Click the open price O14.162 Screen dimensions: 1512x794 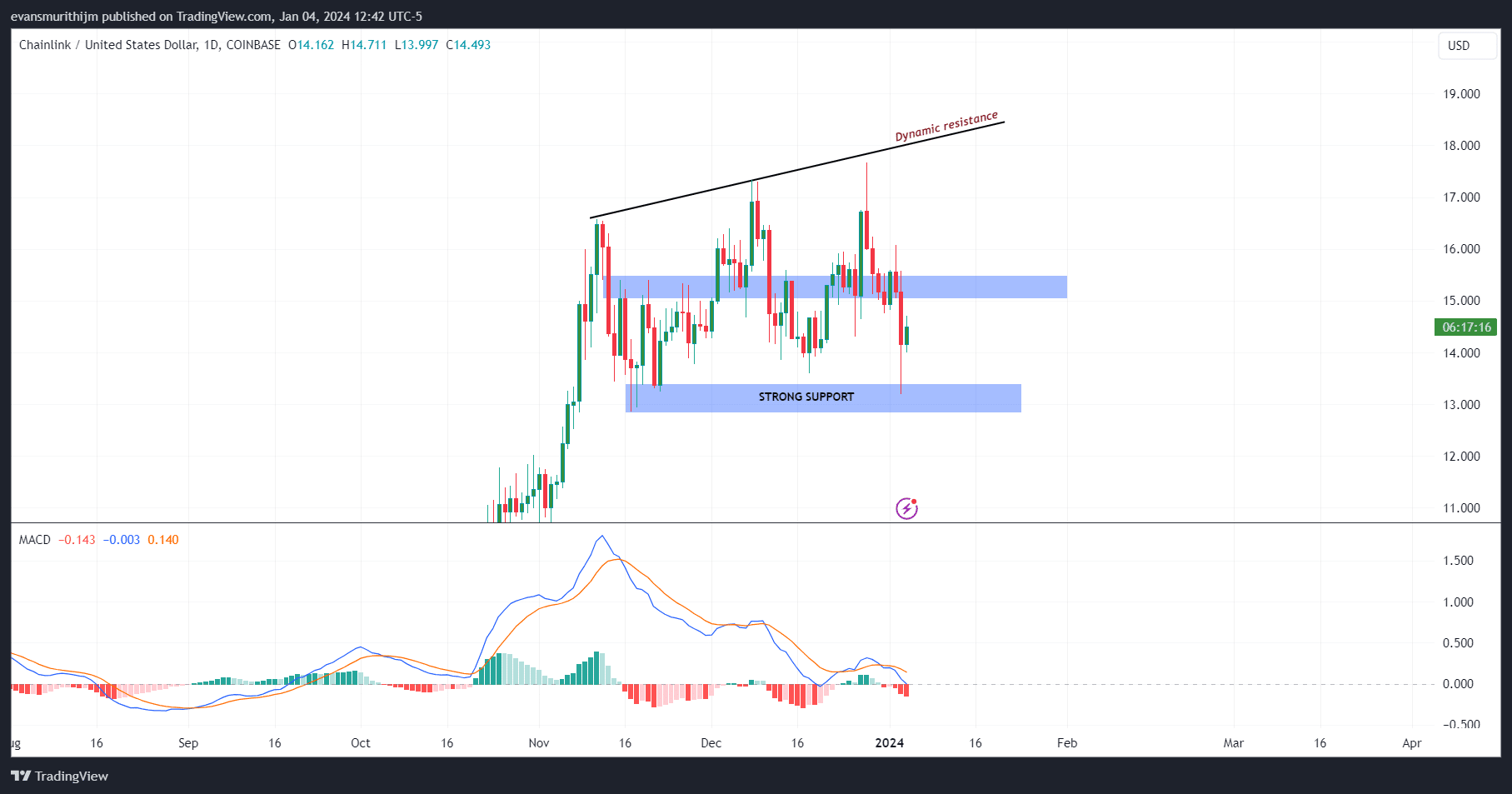311,45
